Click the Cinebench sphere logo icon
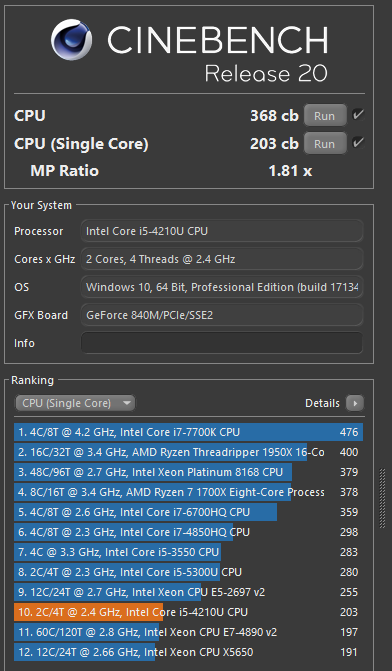 tap(72, 39)
